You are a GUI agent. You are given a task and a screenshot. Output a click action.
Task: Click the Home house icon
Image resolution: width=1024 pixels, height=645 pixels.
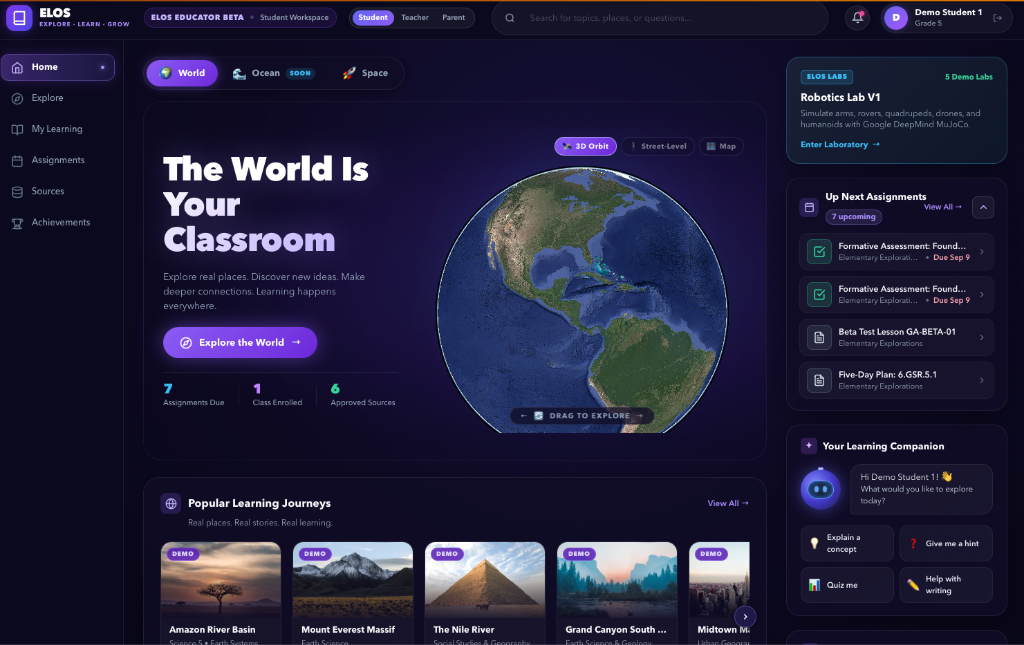pos(18,67)
